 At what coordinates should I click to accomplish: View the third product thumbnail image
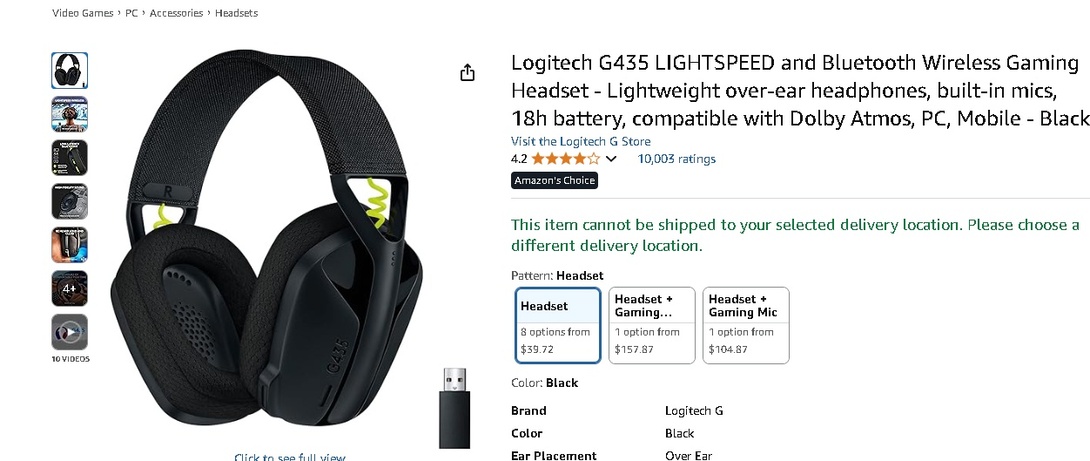point(70,158)
